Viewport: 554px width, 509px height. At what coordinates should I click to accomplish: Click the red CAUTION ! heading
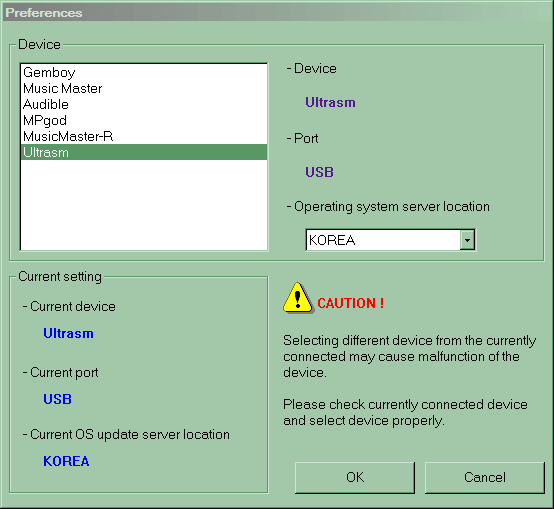pos(350,303)
